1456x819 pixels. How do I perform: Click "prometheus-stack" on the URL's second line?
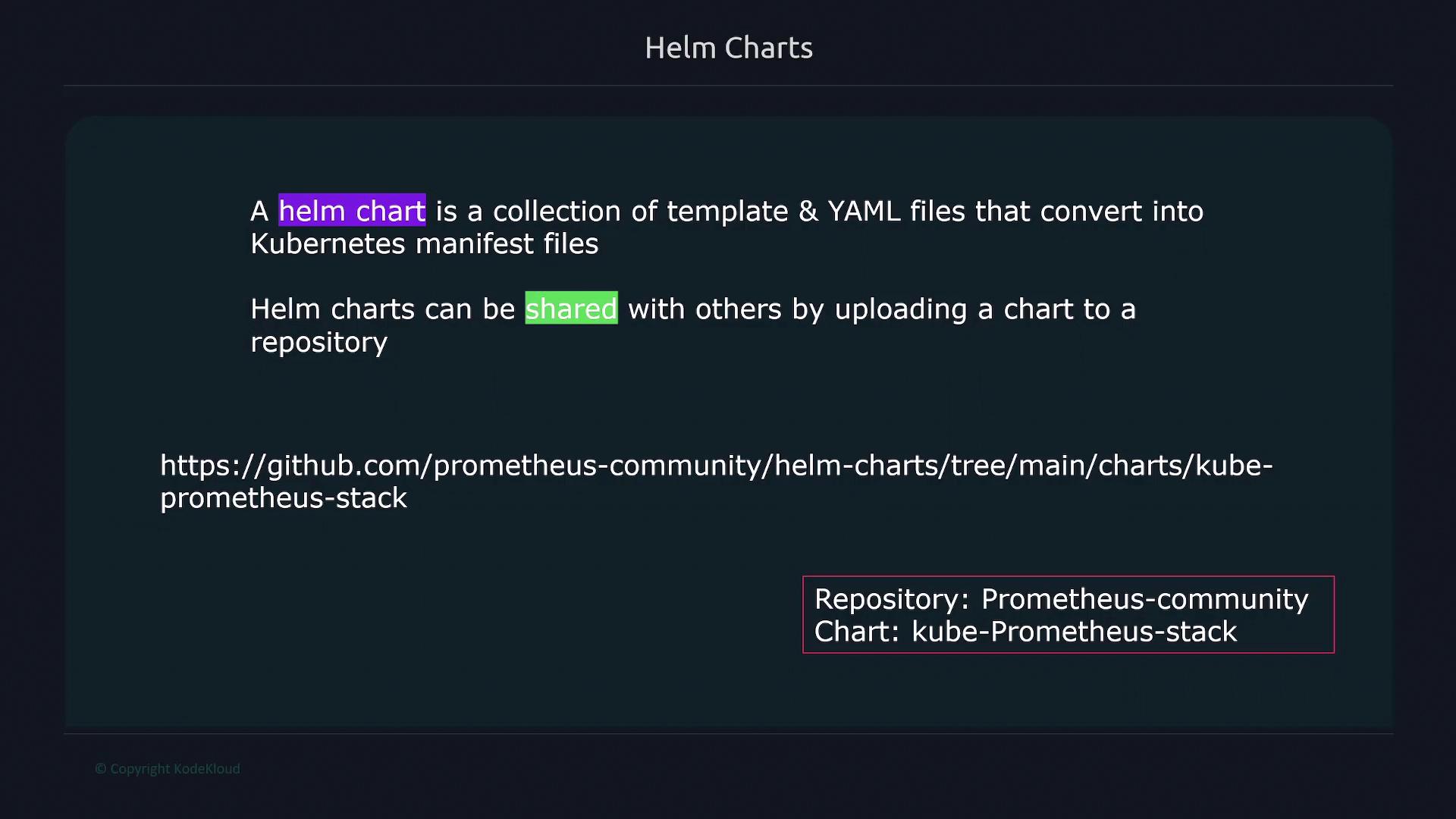(284, 498)
